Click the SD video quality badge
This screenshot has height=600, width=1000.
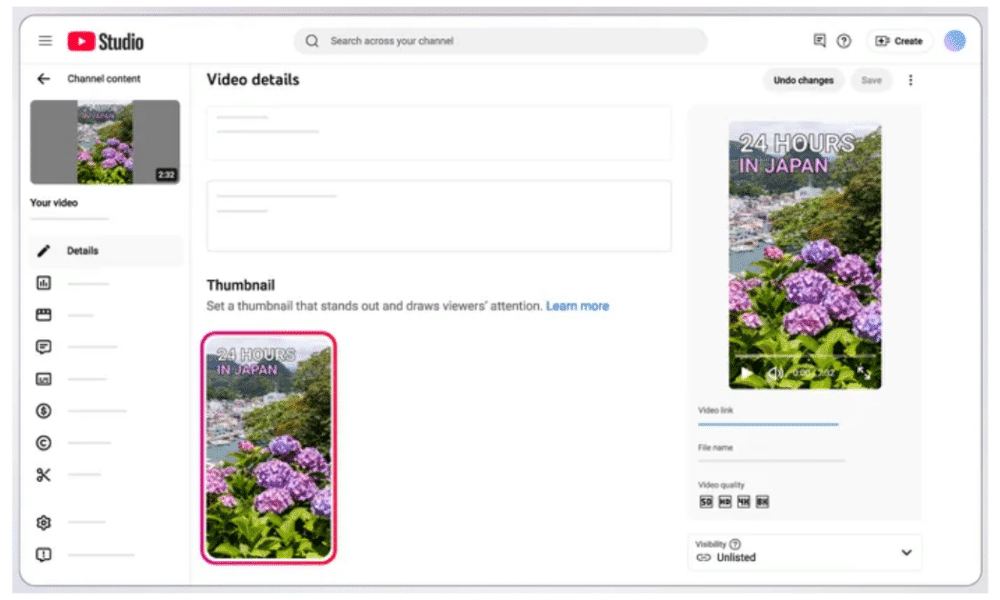click(705, 502)
